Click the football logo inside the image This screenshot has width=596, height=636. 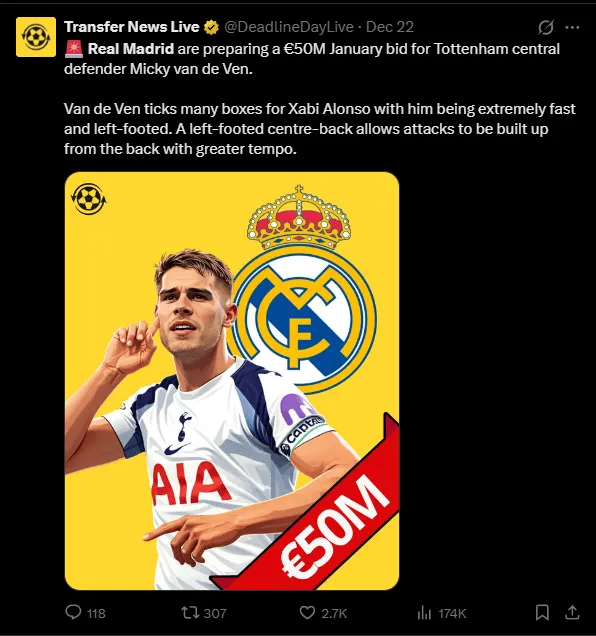pos(88,199)
